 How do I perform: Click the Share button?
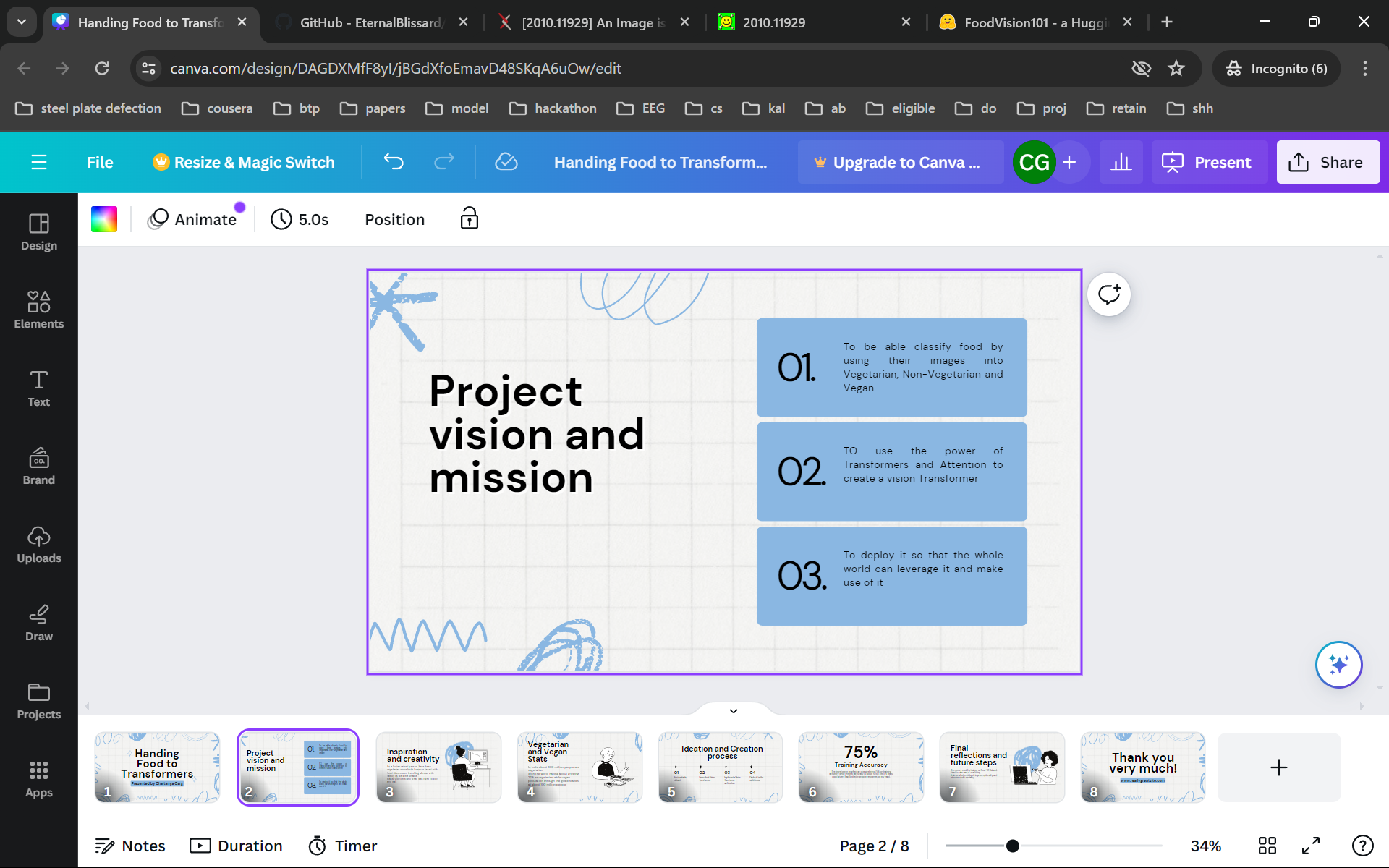1328,162
